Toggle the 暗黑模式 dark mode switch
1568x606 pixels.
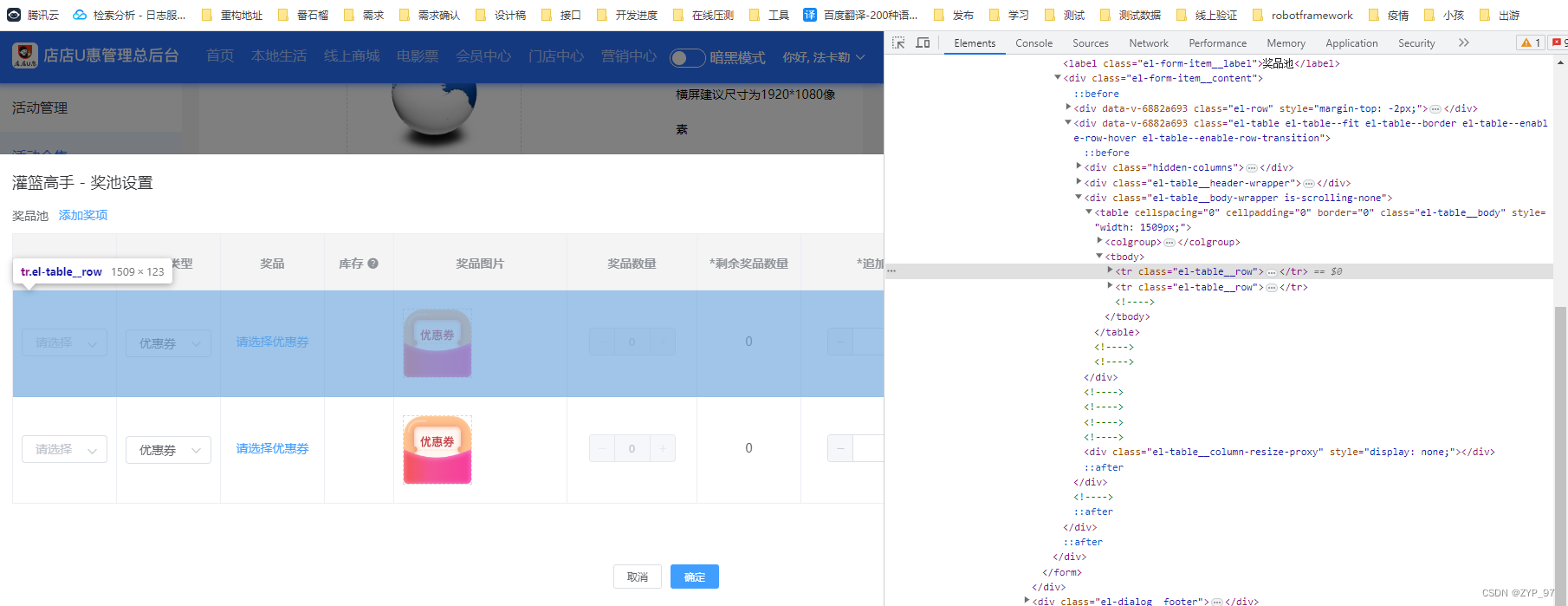pos(688,57)
